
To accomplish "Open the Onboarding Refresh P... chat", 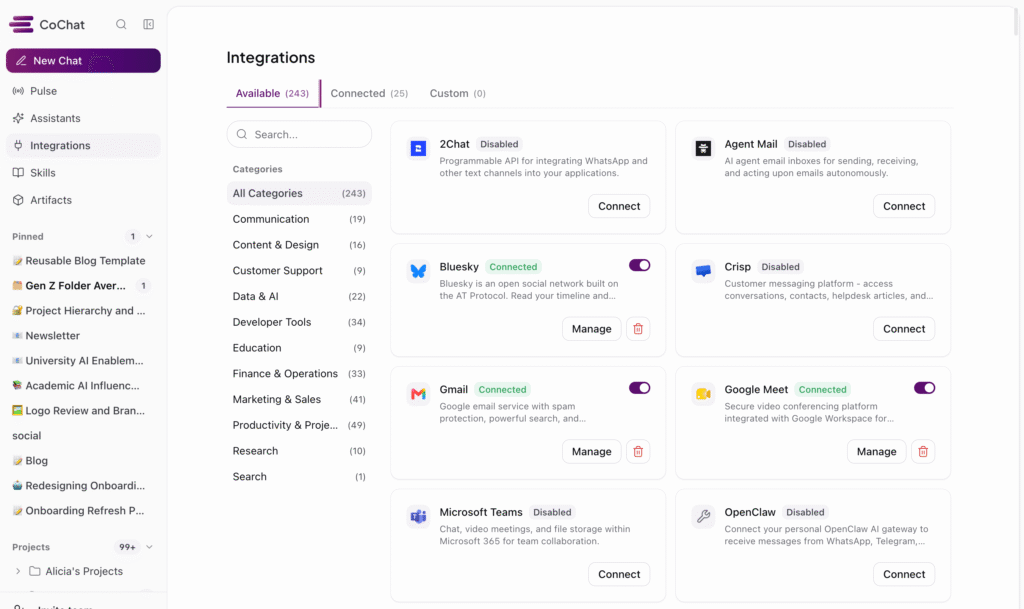I will [83, 510].
